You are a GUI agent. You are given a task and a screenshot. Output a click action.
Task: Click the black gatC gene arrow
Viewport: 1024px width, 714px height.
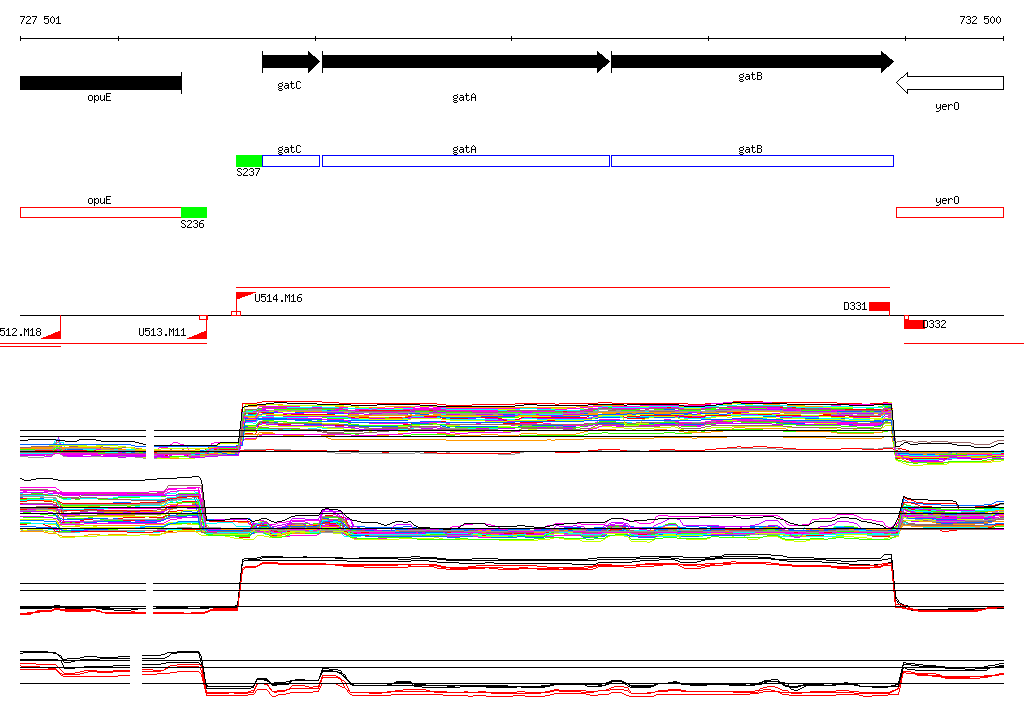pos(291,62)
